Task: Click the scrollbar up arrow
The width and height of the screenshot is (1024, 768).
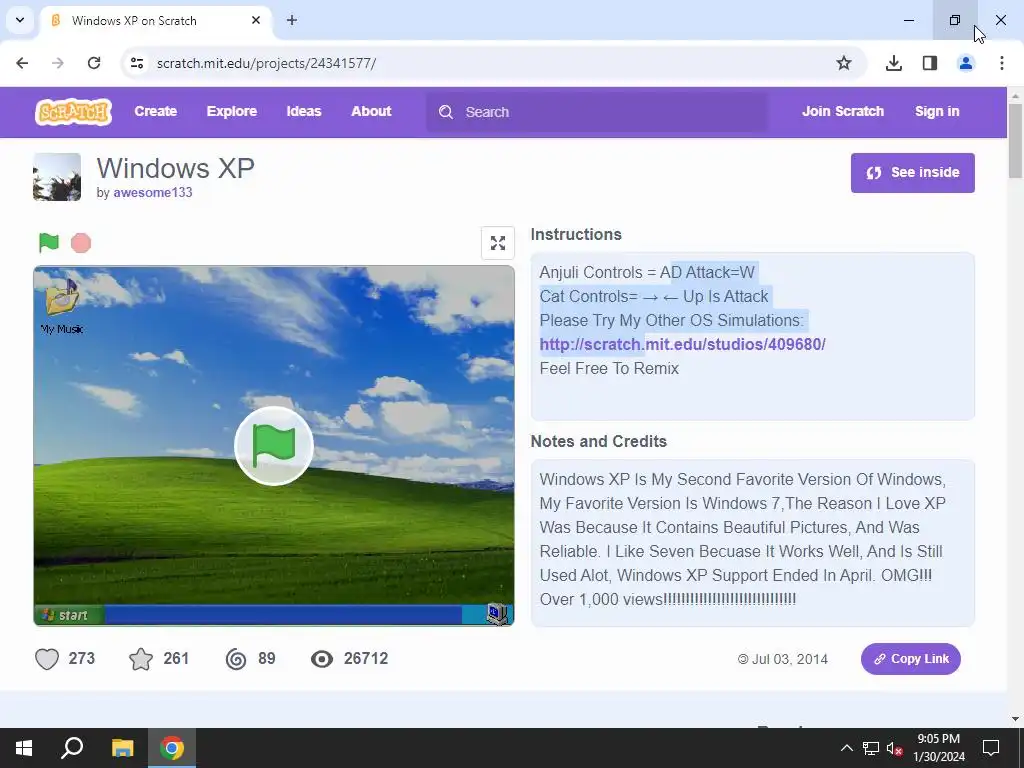Action: click(x=1015, y=95)
